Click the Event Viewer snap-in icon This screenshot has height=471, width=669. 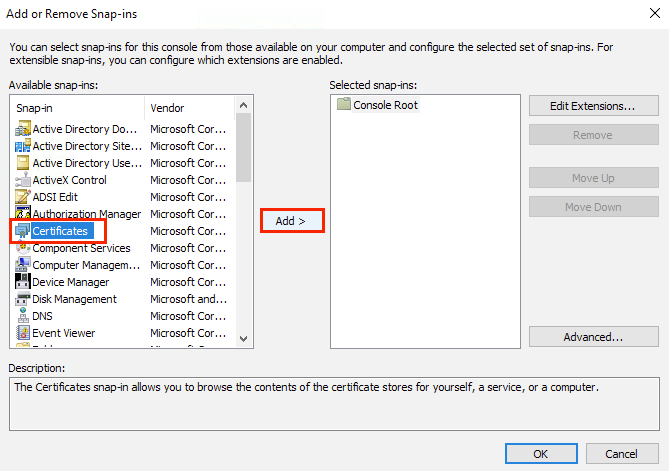pos(23,333)
